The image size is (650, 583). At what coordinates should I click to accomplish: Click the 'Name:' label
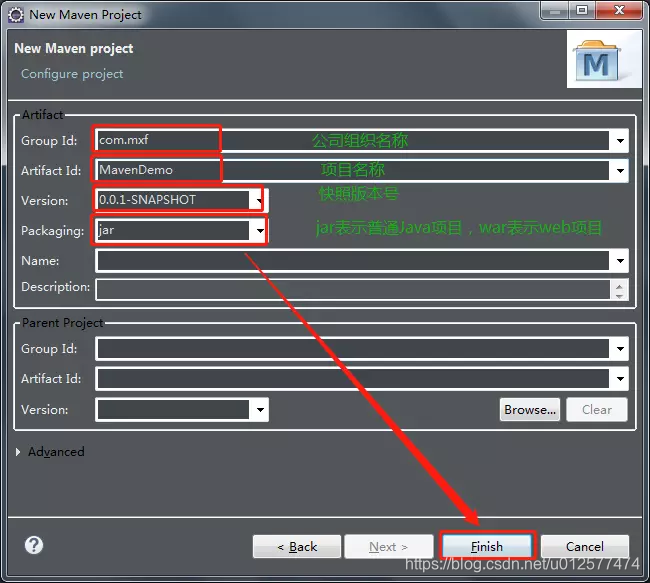(x=40, y=261)
